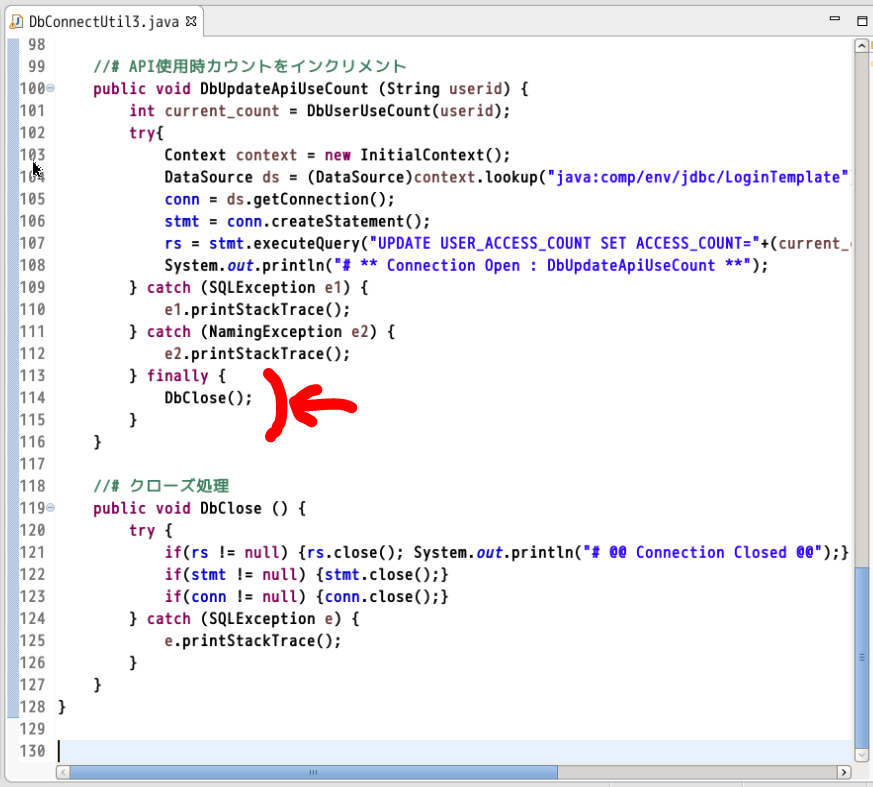
Task: Place cursor on the DbClose() call
Action: pos(208,397)
